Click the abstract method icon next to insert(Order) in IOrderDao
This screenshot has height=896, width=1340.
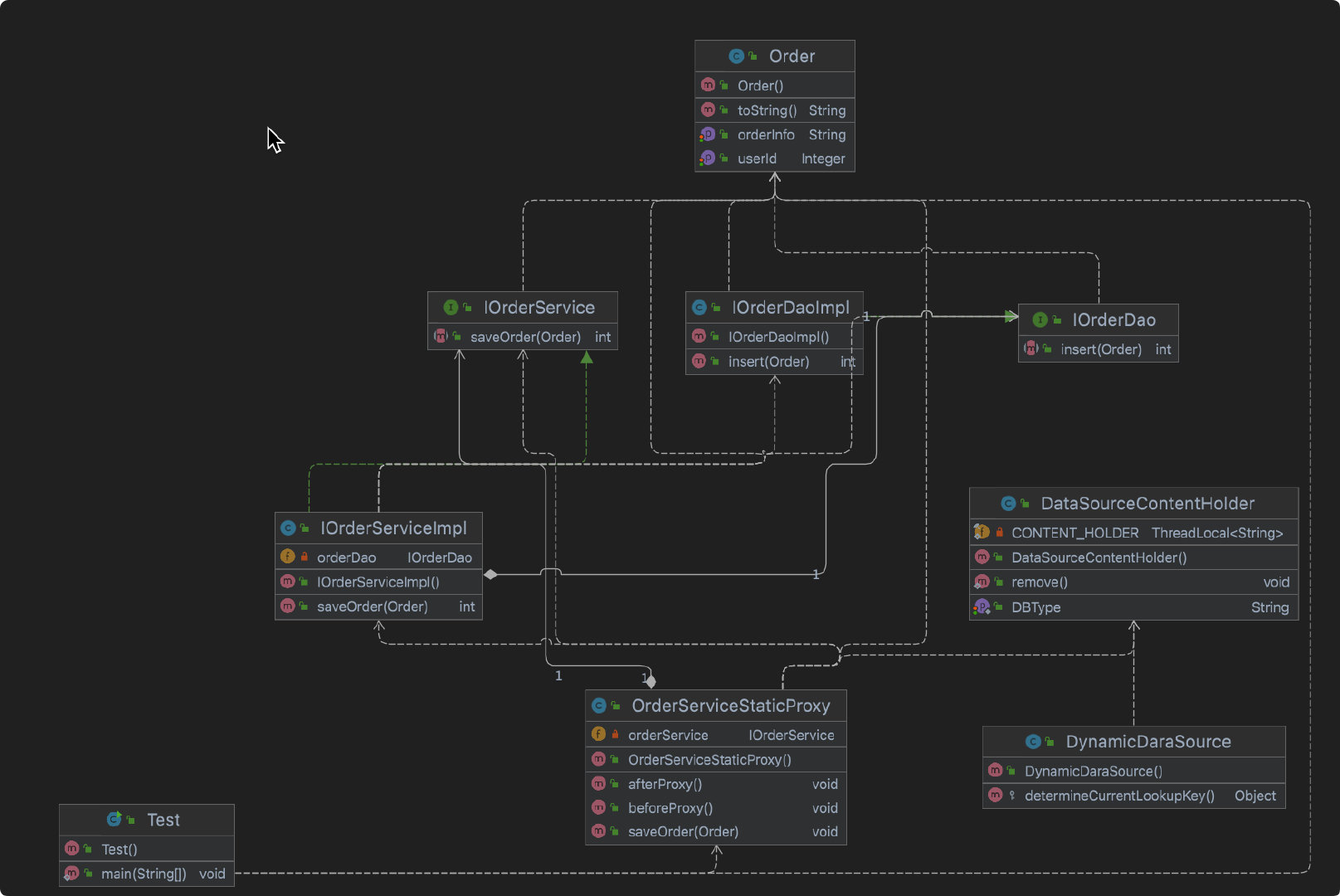(1031, 348)
